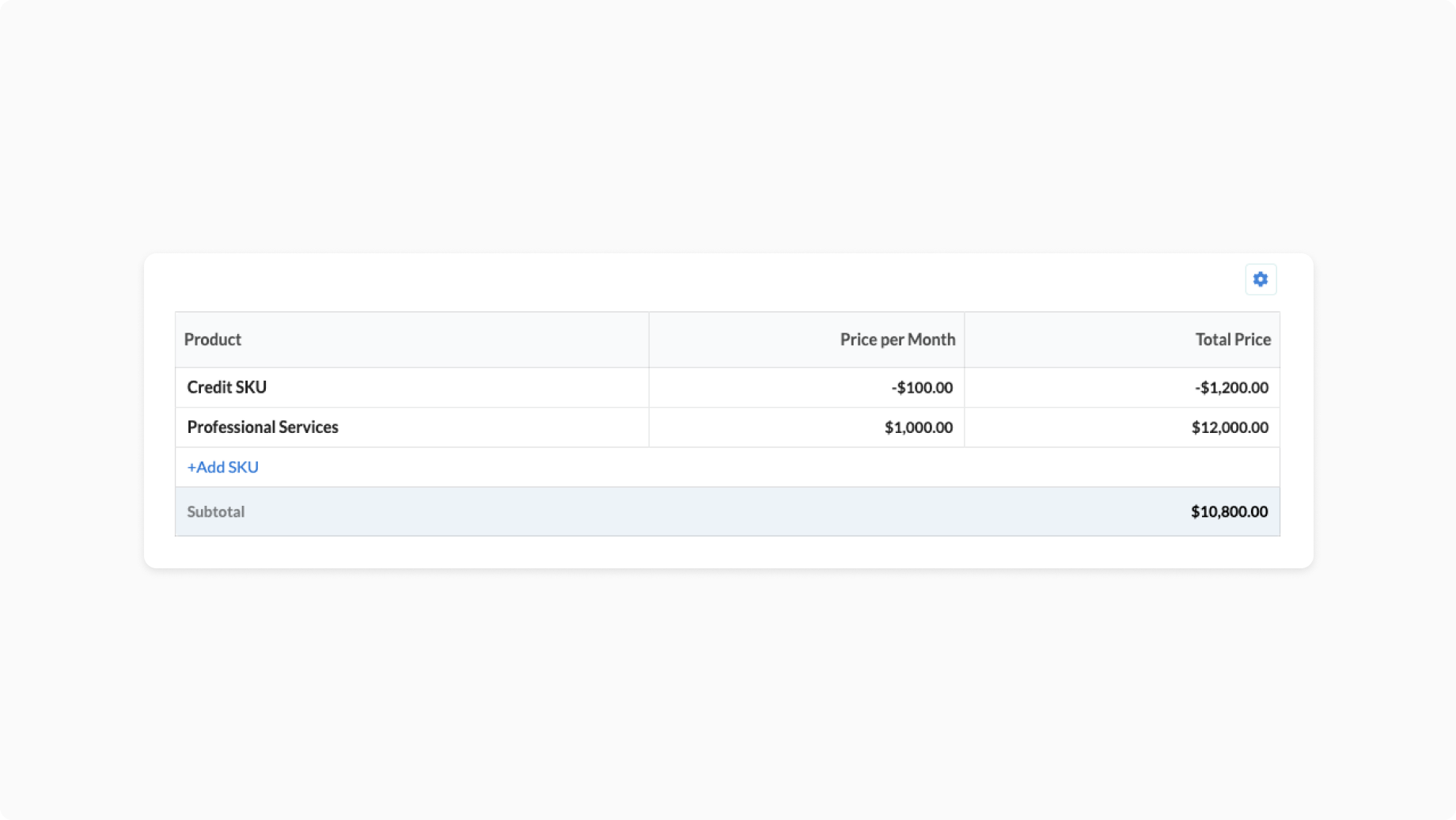Image resolution: width=1456 pixels, height=820 pixels.
Task: Select the Professional Services product name
Action: [x=263, y=427]
